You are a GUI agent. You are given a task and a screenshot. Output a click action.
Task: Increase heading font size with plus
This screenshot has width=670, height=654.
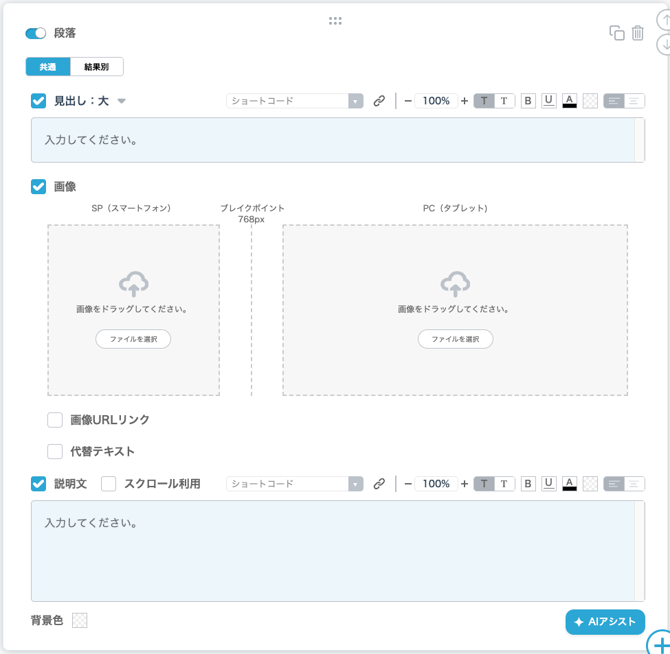click(464, 101)
